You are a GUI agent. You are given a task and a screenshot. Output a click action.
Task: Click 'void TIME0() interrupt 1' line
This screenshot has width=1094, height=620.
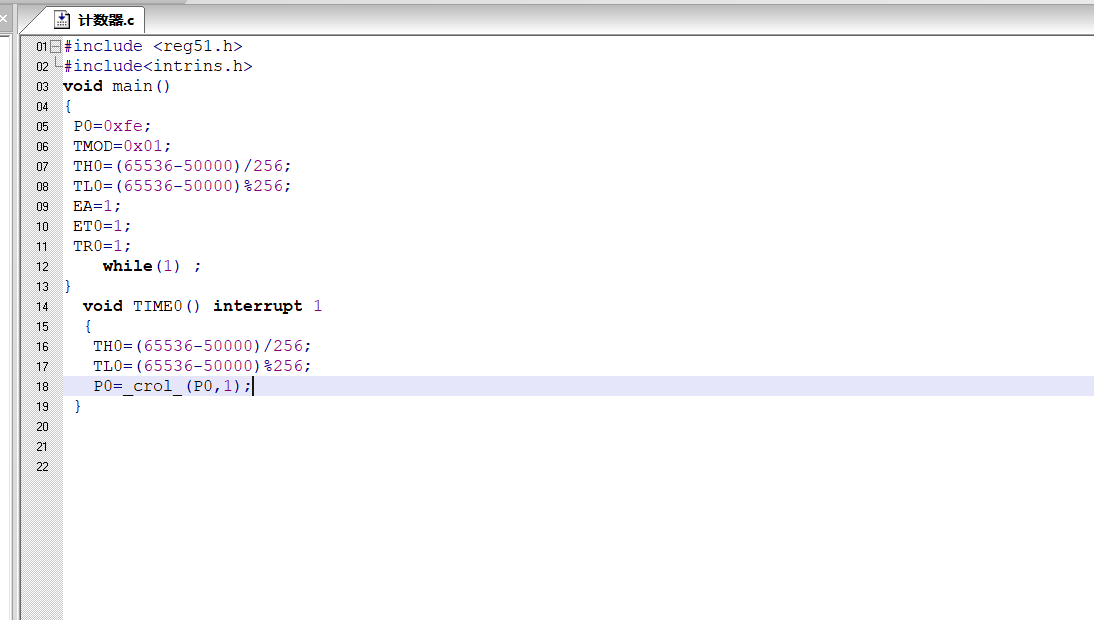(202, 306)
